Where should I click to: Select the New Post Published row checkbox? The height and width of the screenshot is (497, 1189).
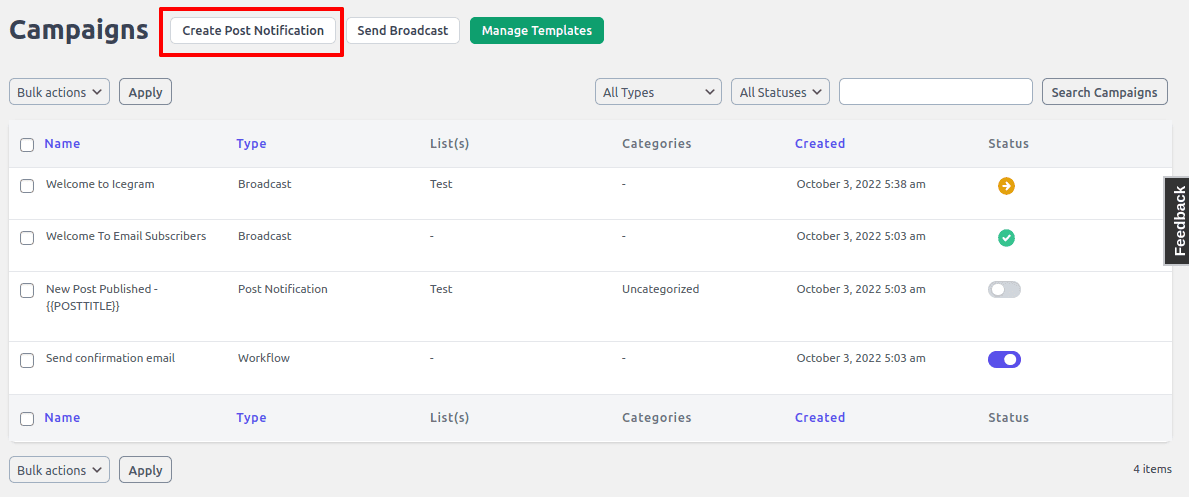click(27, 291)
